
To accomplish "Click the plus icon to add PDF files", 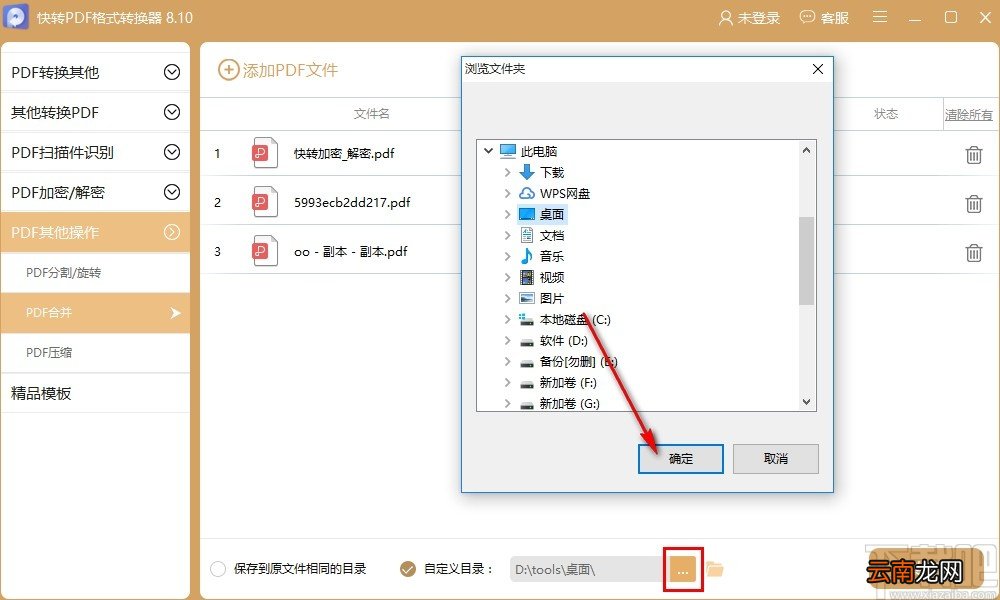I will 228,70.
